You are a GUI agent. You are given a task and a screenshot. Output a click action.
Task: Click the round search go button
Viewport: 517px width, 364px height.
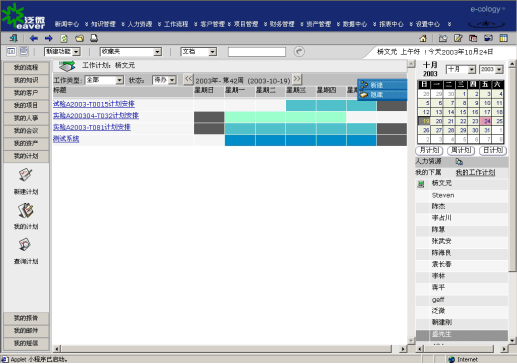pyautogui.click(x=299, y=52)
